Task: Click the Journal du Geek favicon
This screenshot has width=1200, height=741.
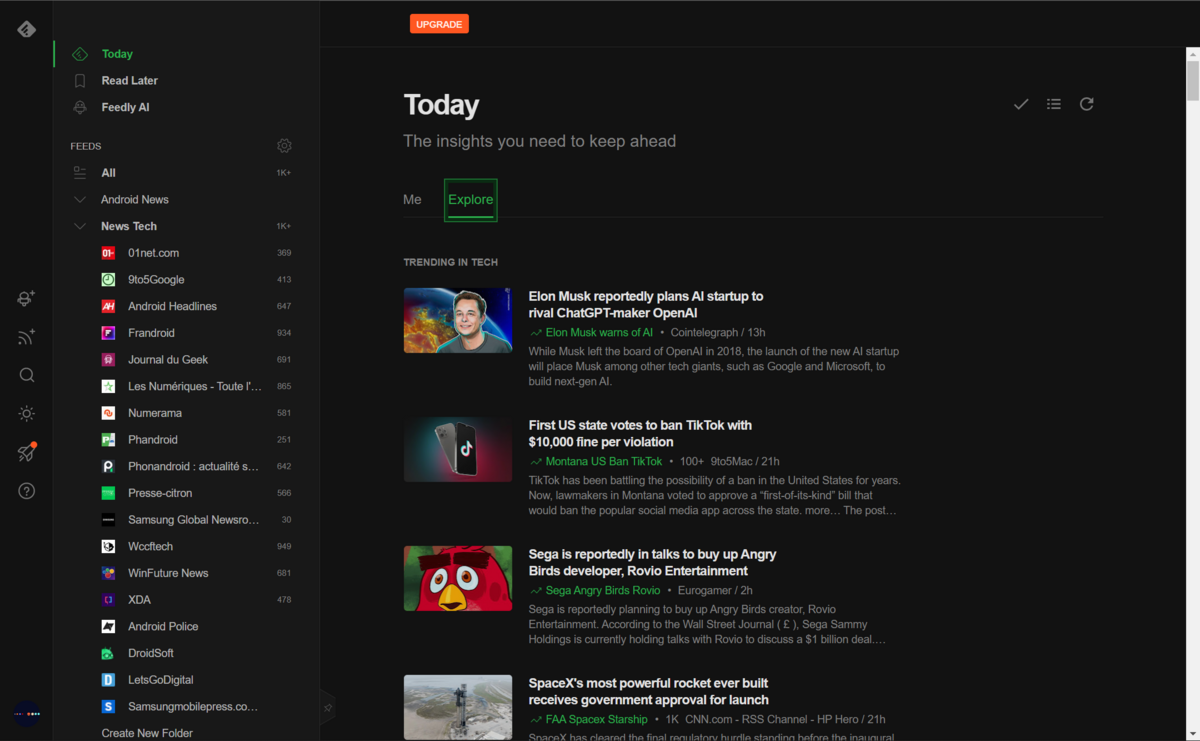Action: [x=108, y=360]
